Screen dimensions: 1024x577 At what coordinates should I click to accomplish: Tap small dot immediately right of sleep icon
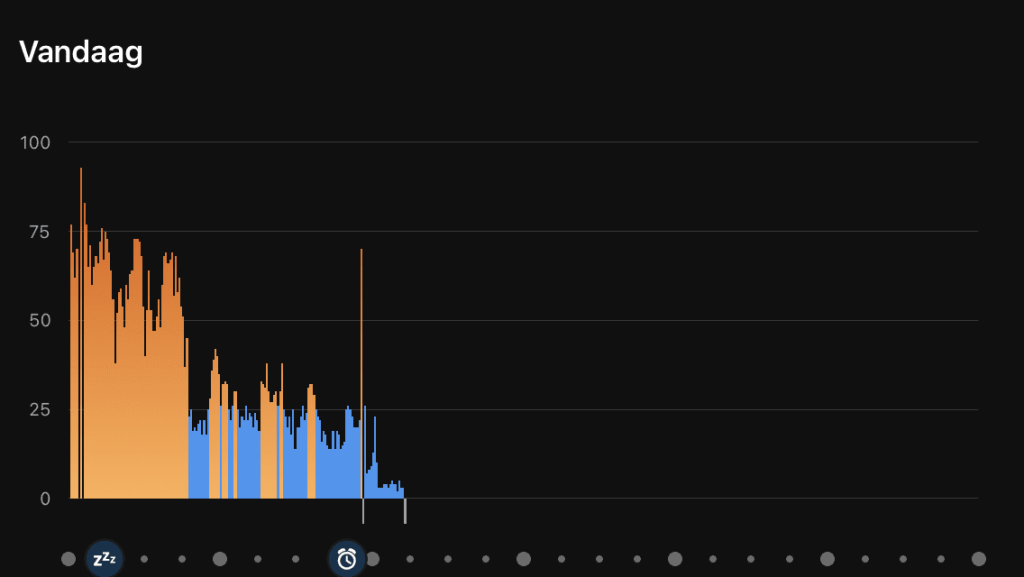[x=144, y=559]
